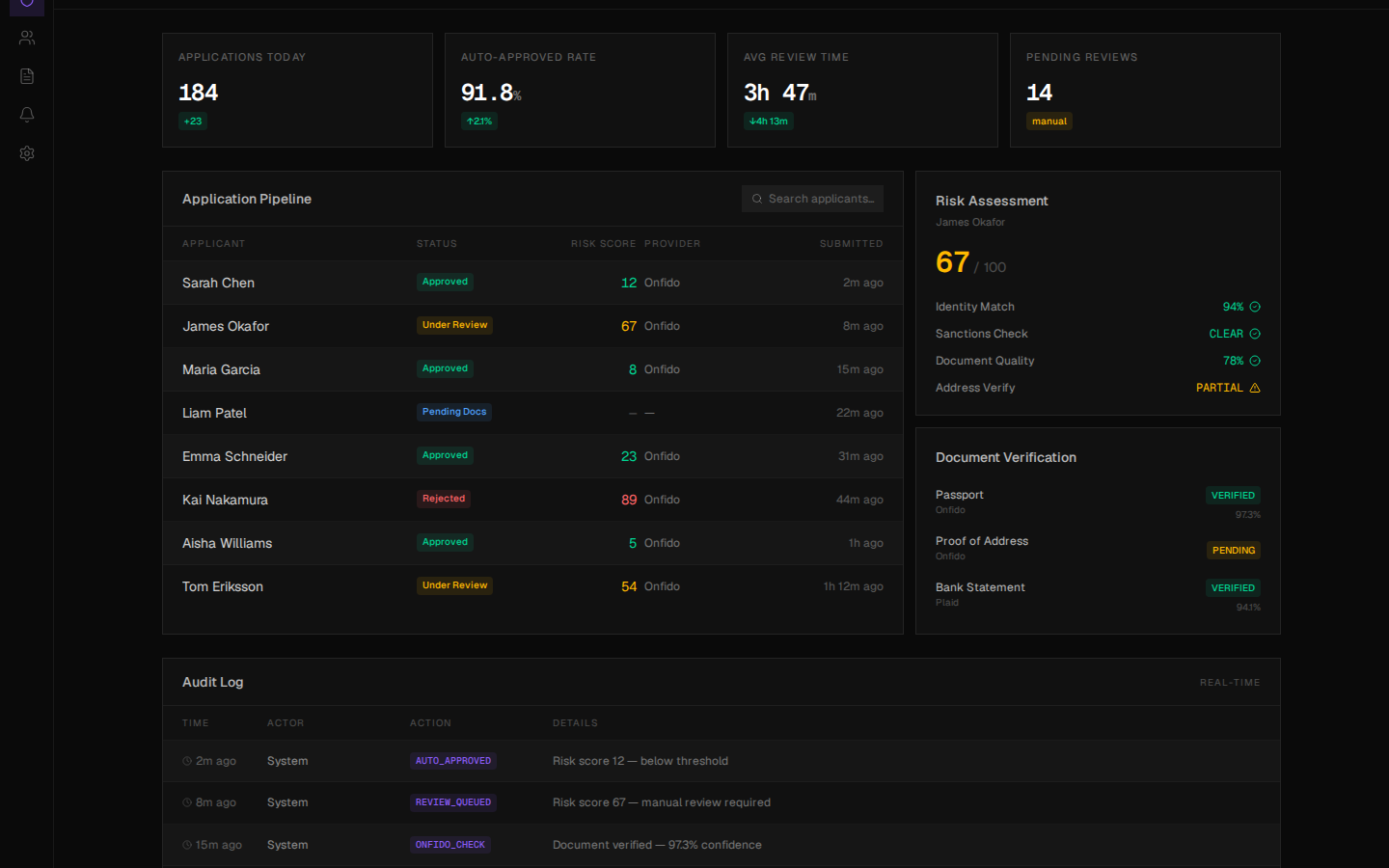Click Kai Nakamura's Rejected status badge
The height and width of the screenshot is (868, 1389).
pyautogui.click(x=444, y=499)
